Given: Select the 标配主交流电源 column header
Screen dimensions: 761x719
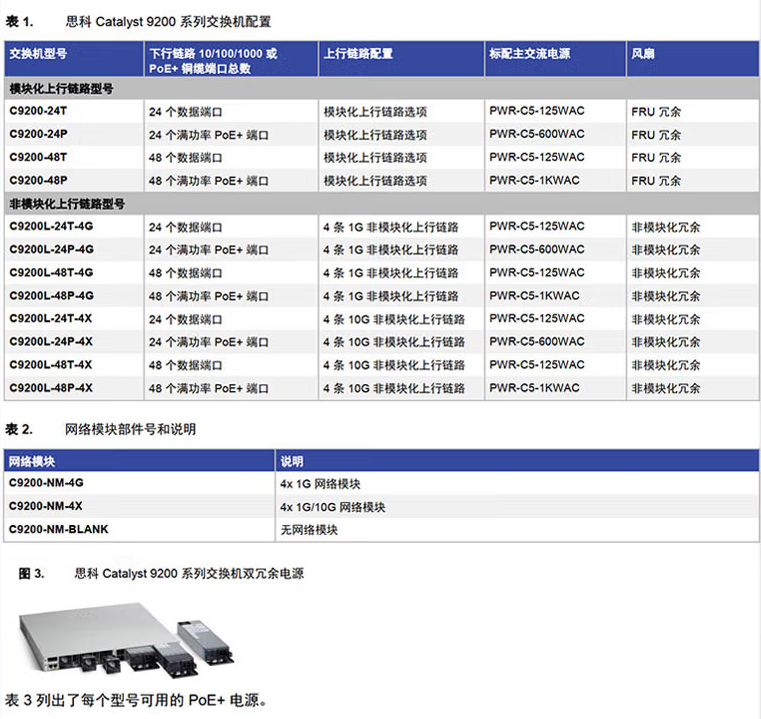Looking at the screenshot, I should [x=529, y=54].
